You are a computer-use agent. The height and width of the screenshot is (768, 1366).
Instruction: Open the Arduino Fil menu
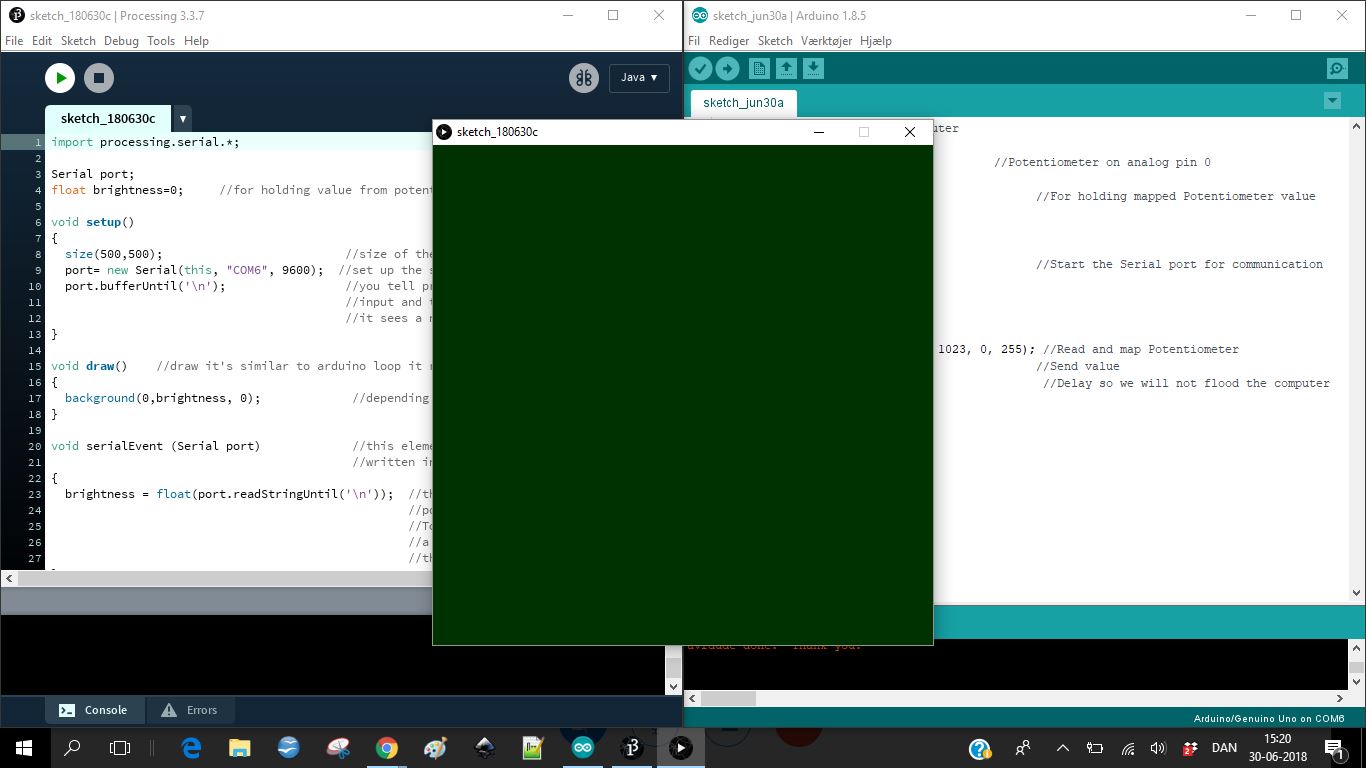pos(694,41)
